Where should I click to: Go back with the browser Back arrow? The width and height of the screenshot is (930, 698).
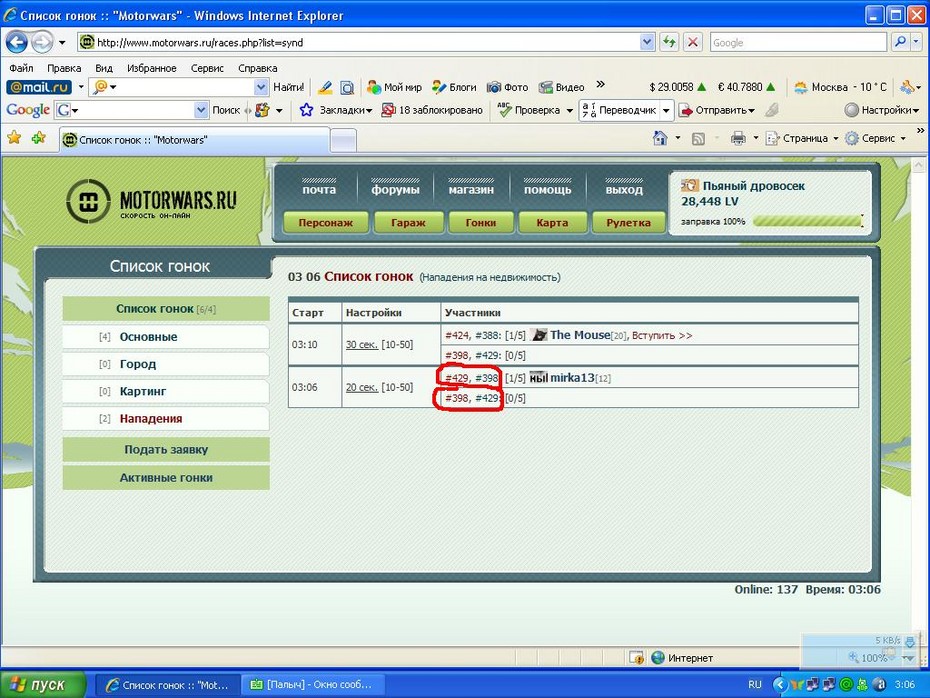(x=17, y=43)
